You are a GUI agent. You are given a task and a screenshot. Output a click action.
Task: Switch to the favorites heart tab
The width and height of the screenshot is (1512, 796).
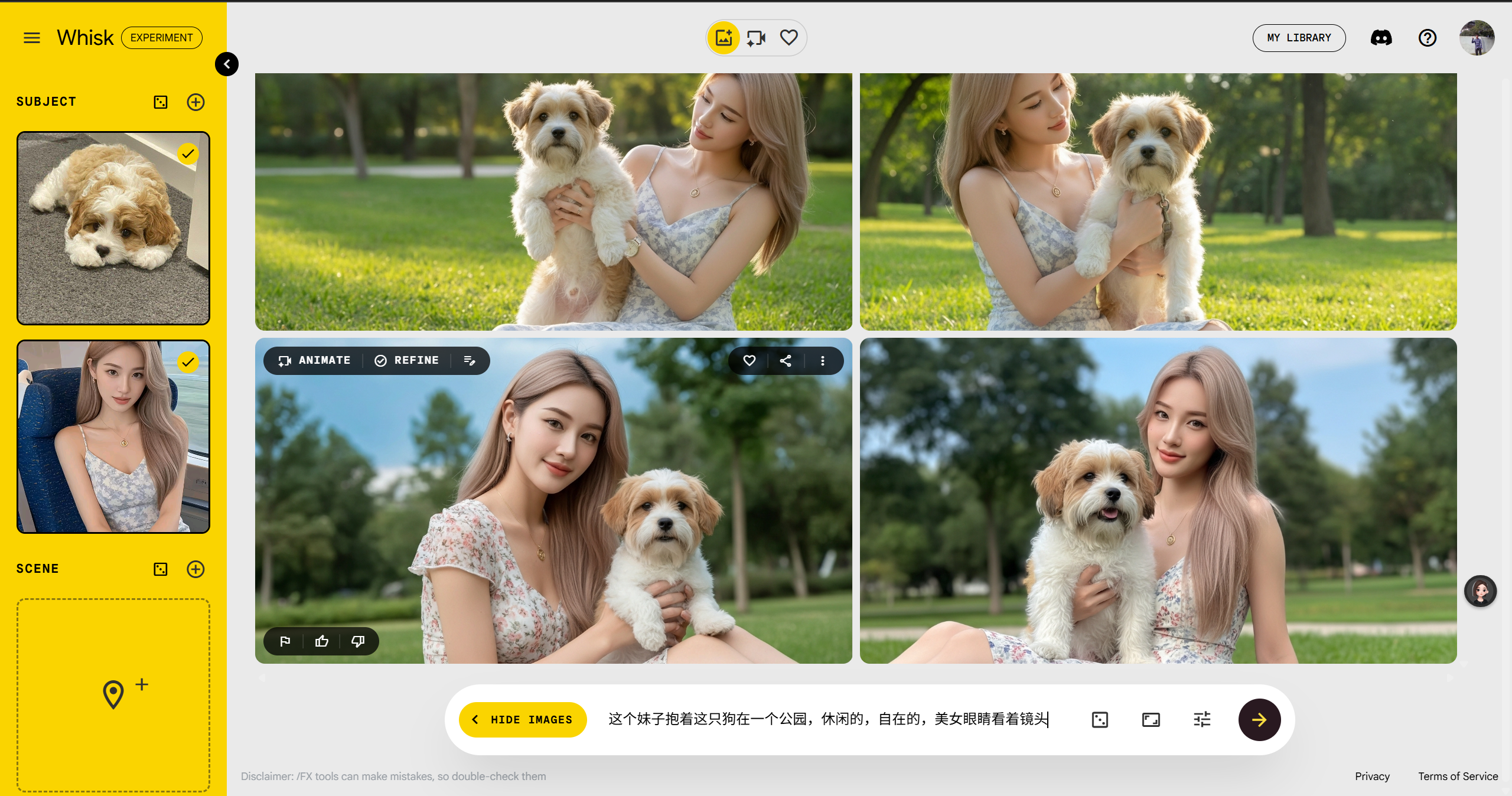pos(789,38)
